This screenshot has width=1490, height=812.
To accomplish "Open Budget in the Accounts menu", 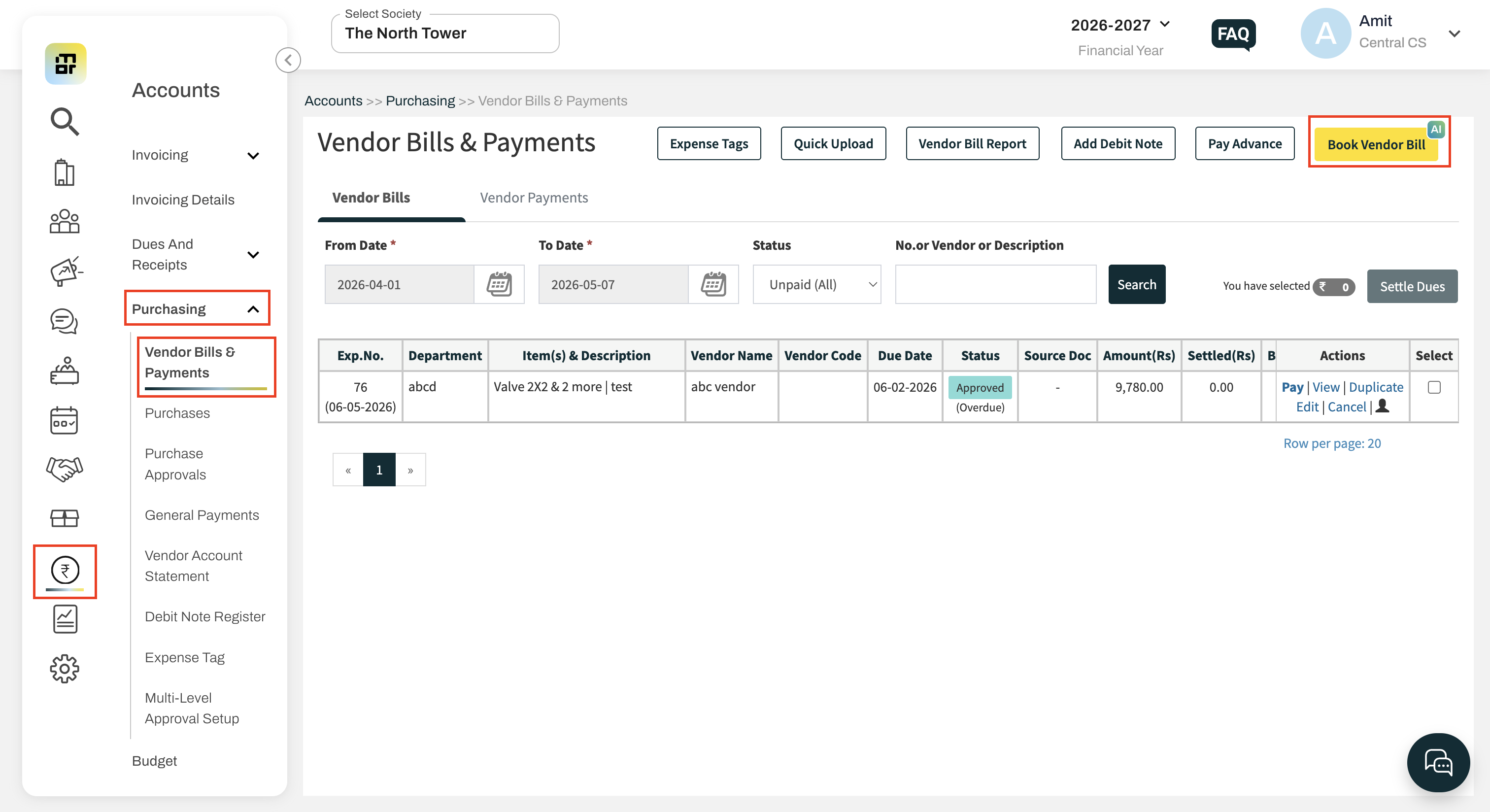I will click(154, 761).
